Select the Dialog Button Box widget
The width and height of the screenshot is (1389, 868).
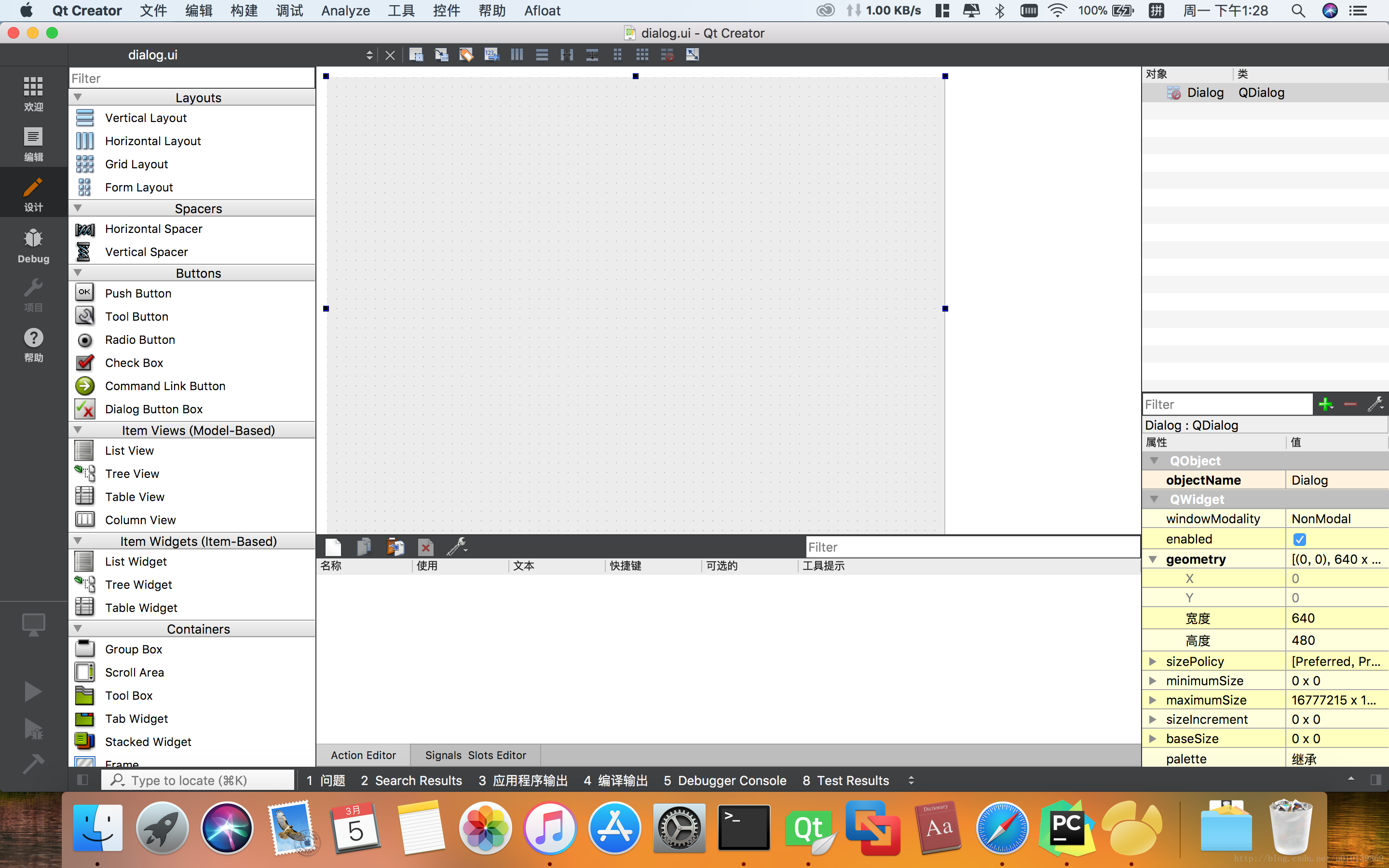click(x=154, y=408)
